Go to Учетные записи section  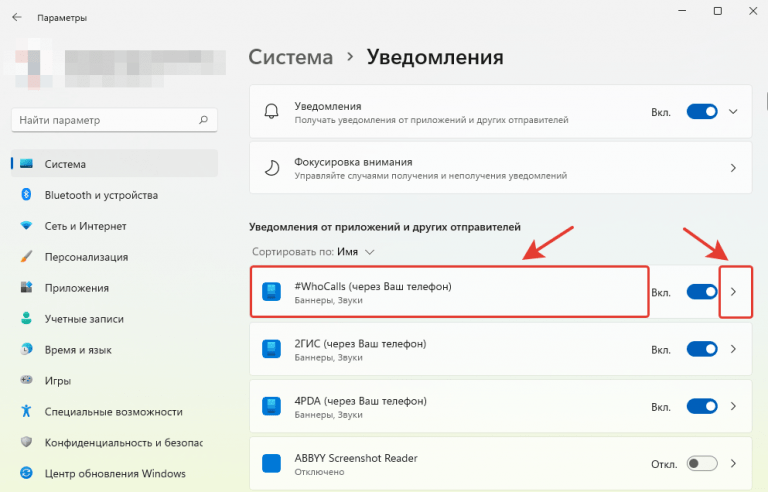(x=84, y=319)
